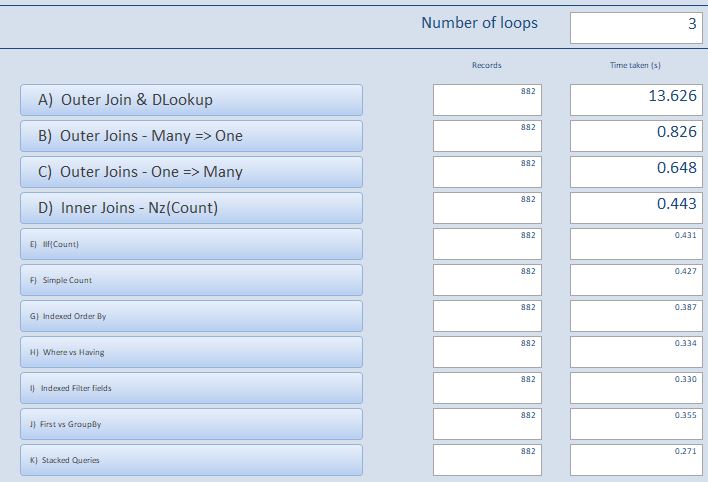
Task: Run the Outer Join & DLookup test
Action: click(x=191, y=100)
